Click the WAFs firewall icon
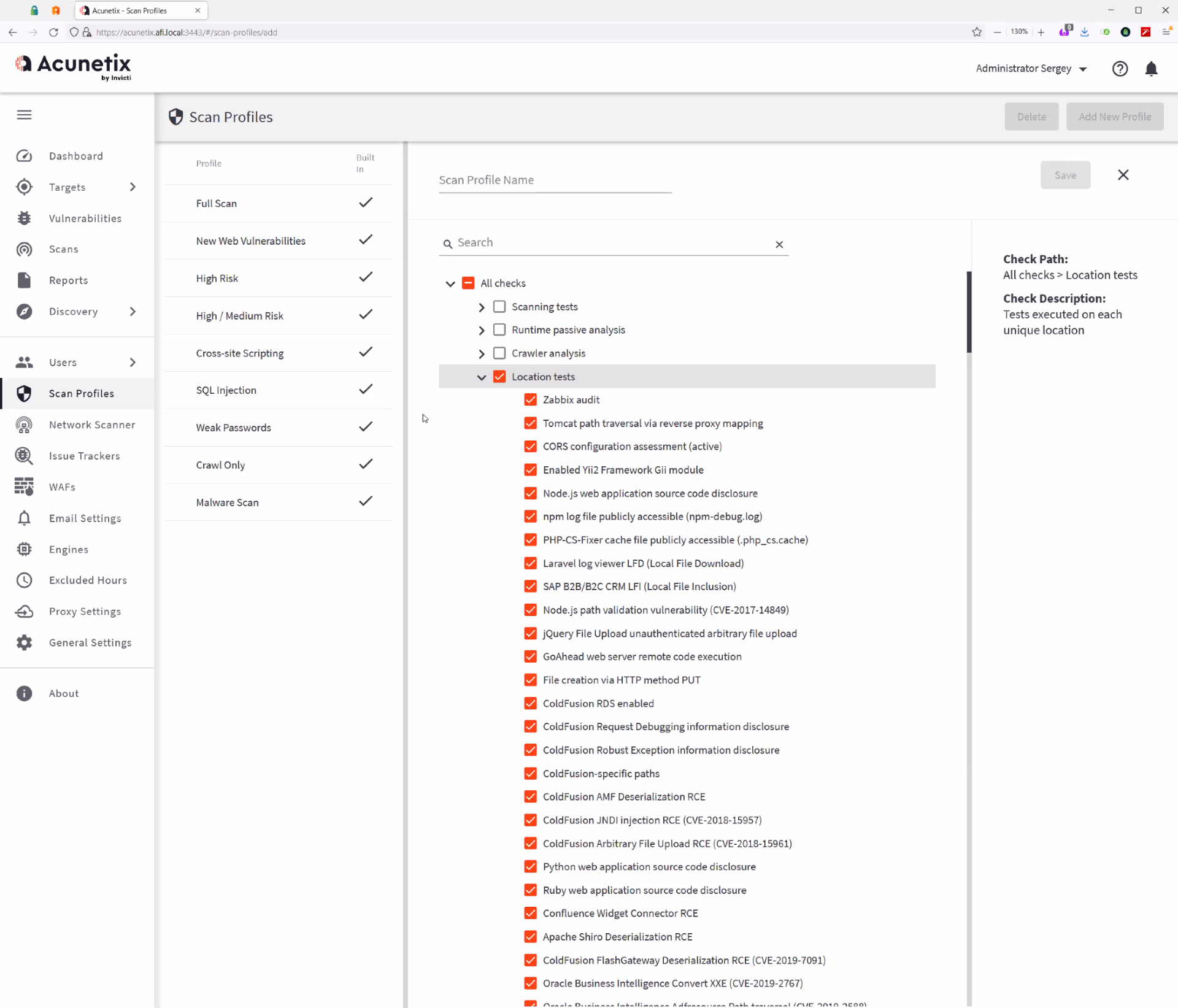 pos(24,487)
